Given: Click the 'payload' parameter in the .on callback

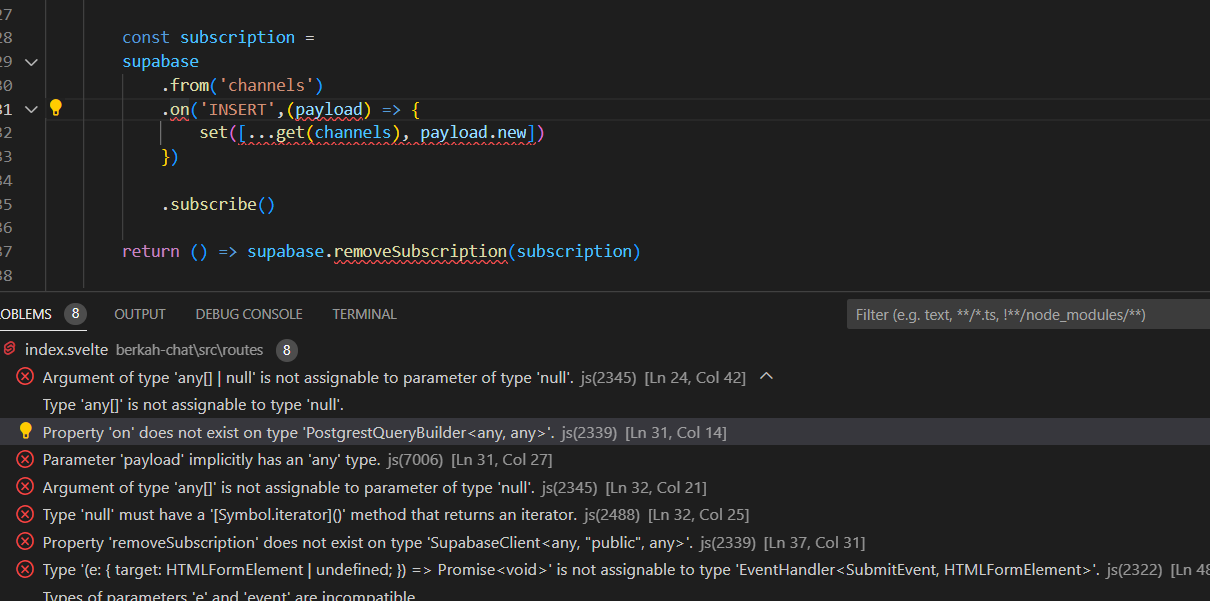Looking at the screenshot, I should click(329, 109).
